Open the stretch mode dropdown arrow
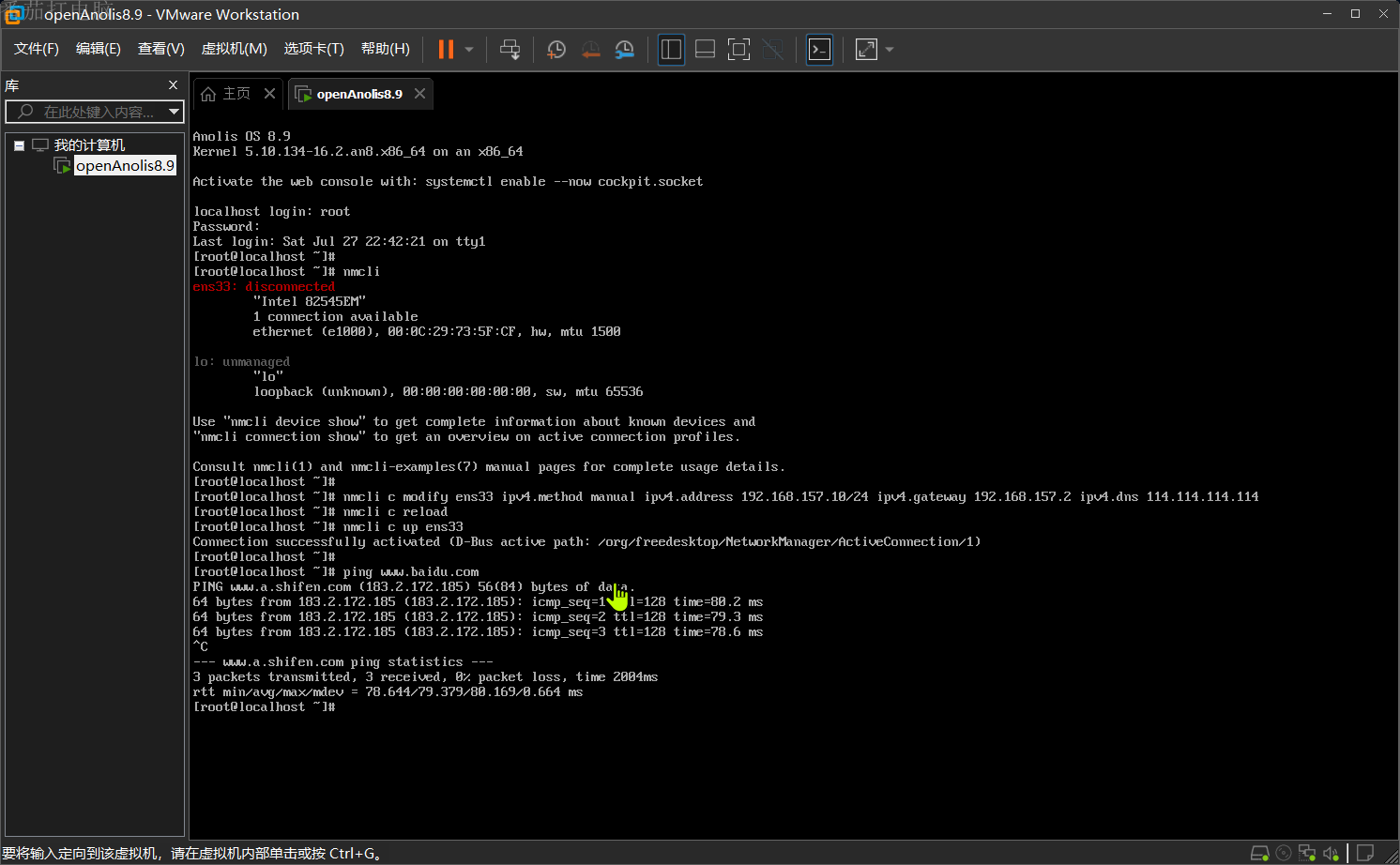Image resolution: width=1400 pixels, height=865 pixels. 890,50
